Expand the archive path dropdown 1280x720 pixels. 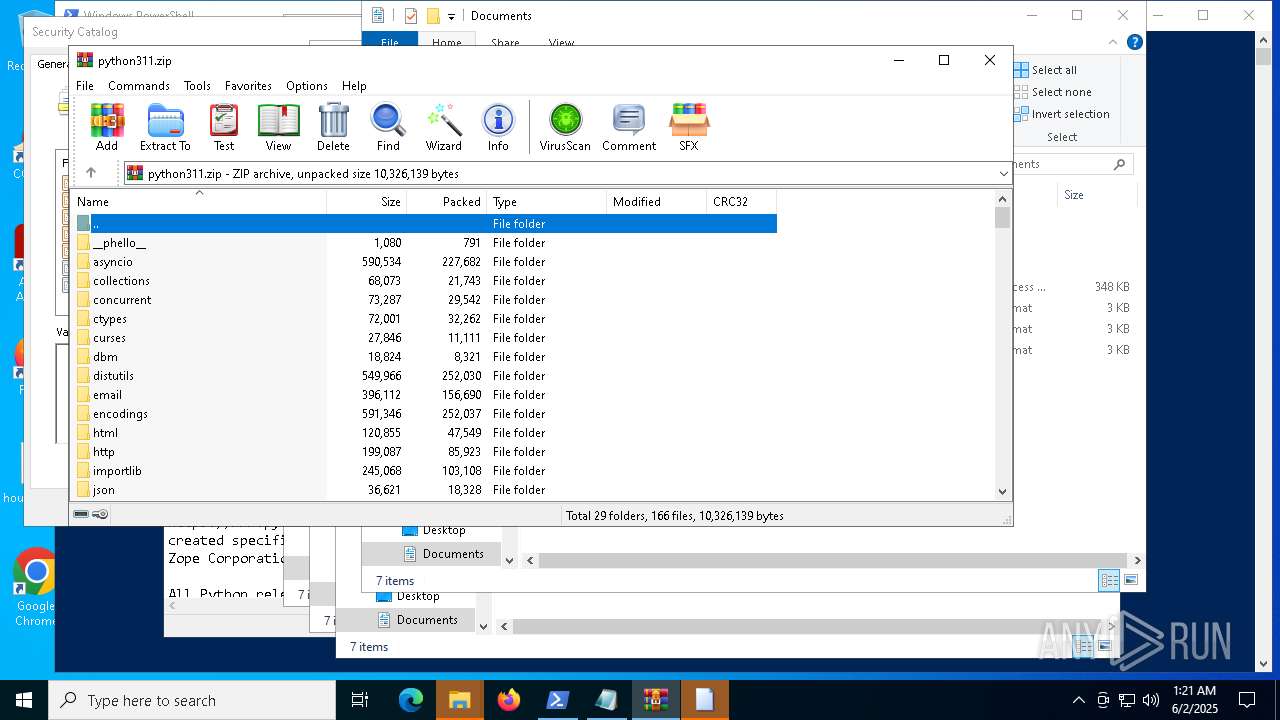click(1003, 174)
